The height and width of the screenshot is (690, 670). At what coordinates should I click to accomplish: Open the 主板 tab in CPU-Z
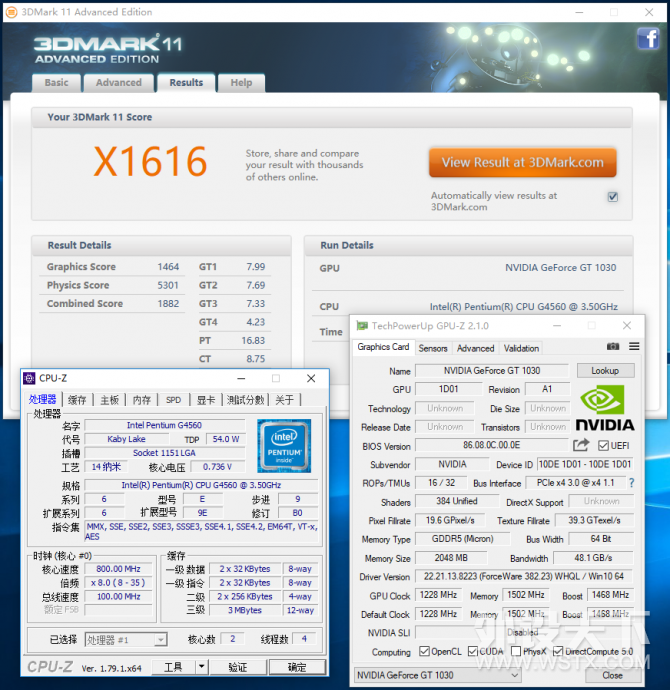tap(110, 400)
